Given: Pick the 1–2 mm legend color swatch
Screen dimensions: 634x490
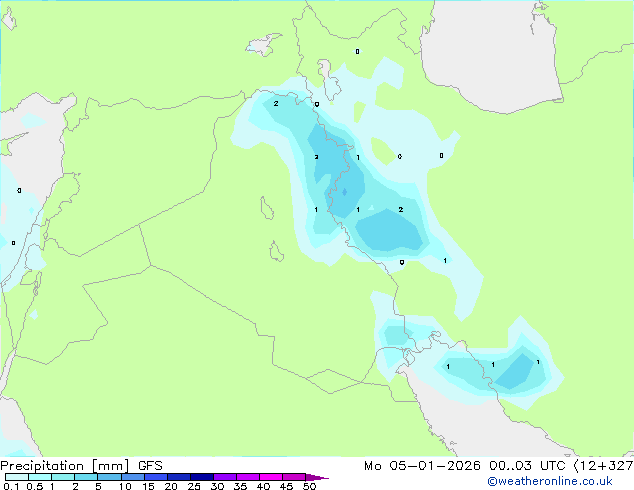Looking at the screenshot, I should [x=63, y=477].
